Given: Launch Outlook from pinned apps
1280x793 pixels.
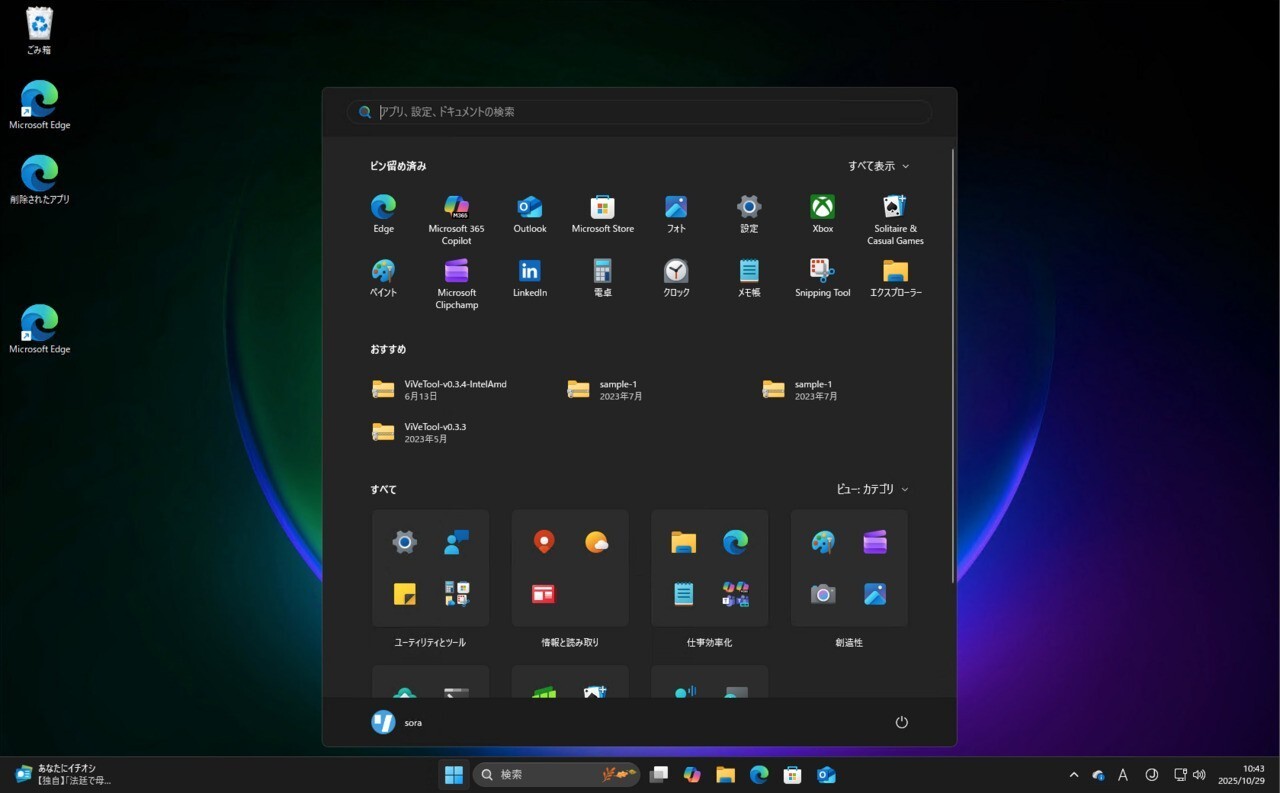Looking at the screenshot, I should pyautogui.click(x=529, y=208).
